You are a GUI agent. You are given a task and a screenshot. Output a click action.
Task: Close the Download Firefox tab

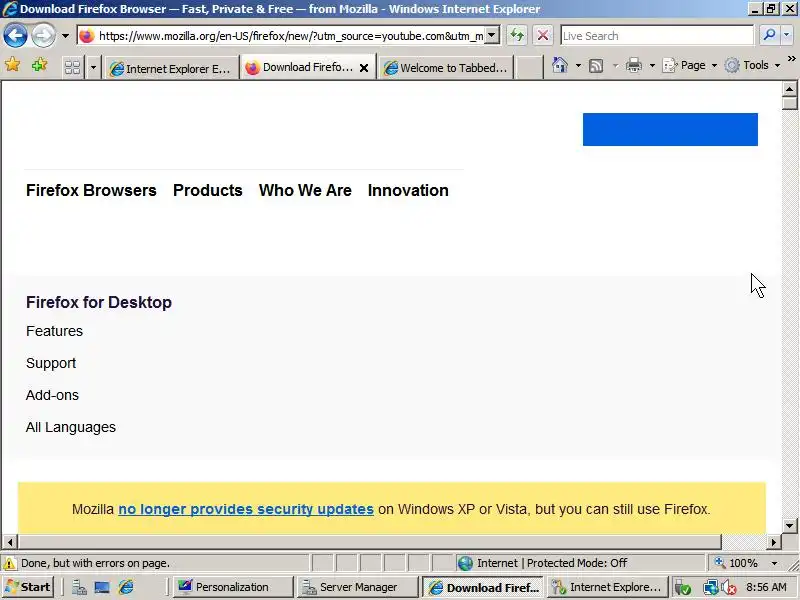tap(364, 68)
